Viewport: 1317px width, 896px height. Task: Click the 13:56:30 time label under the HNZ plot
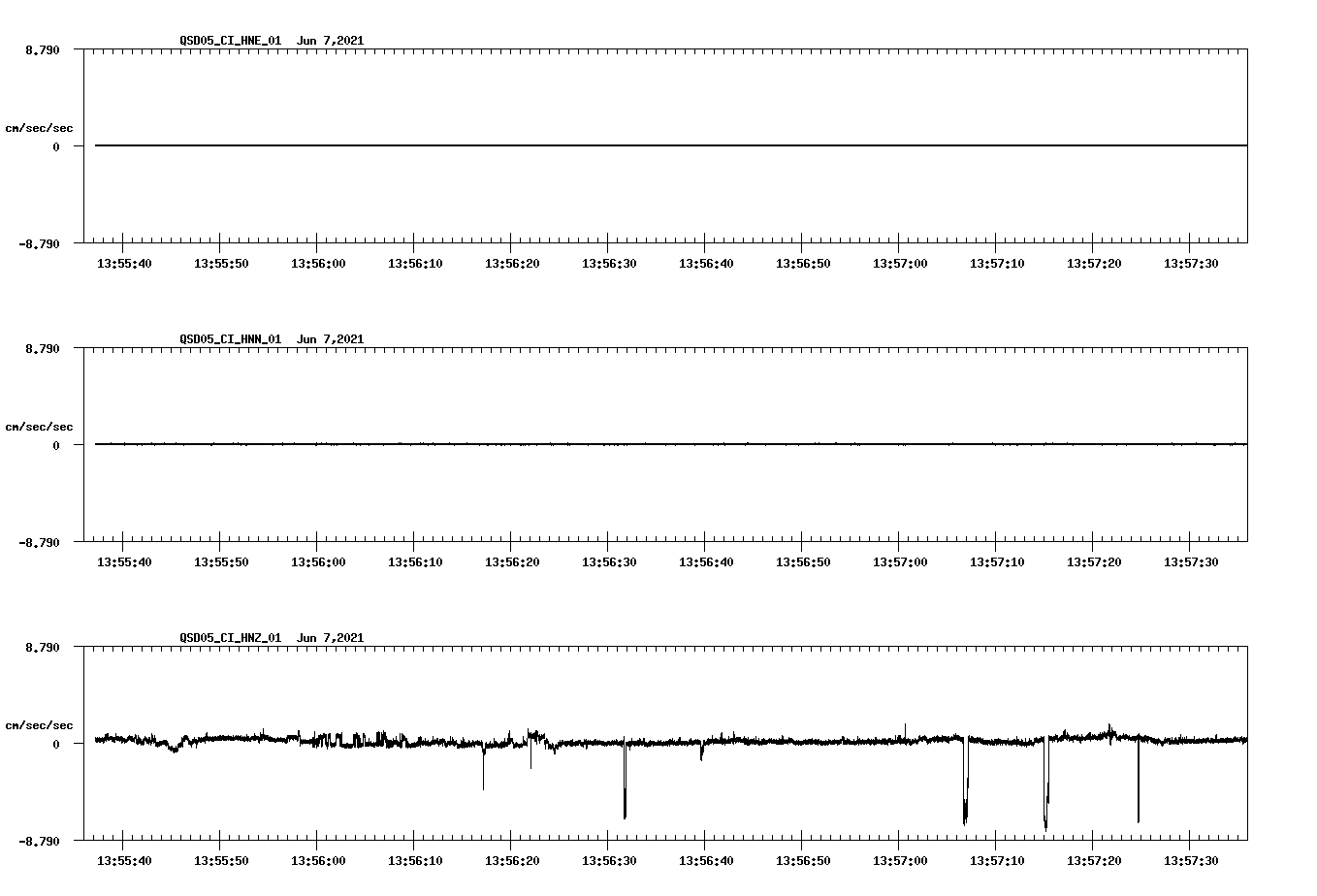click(x=609, y=861)
